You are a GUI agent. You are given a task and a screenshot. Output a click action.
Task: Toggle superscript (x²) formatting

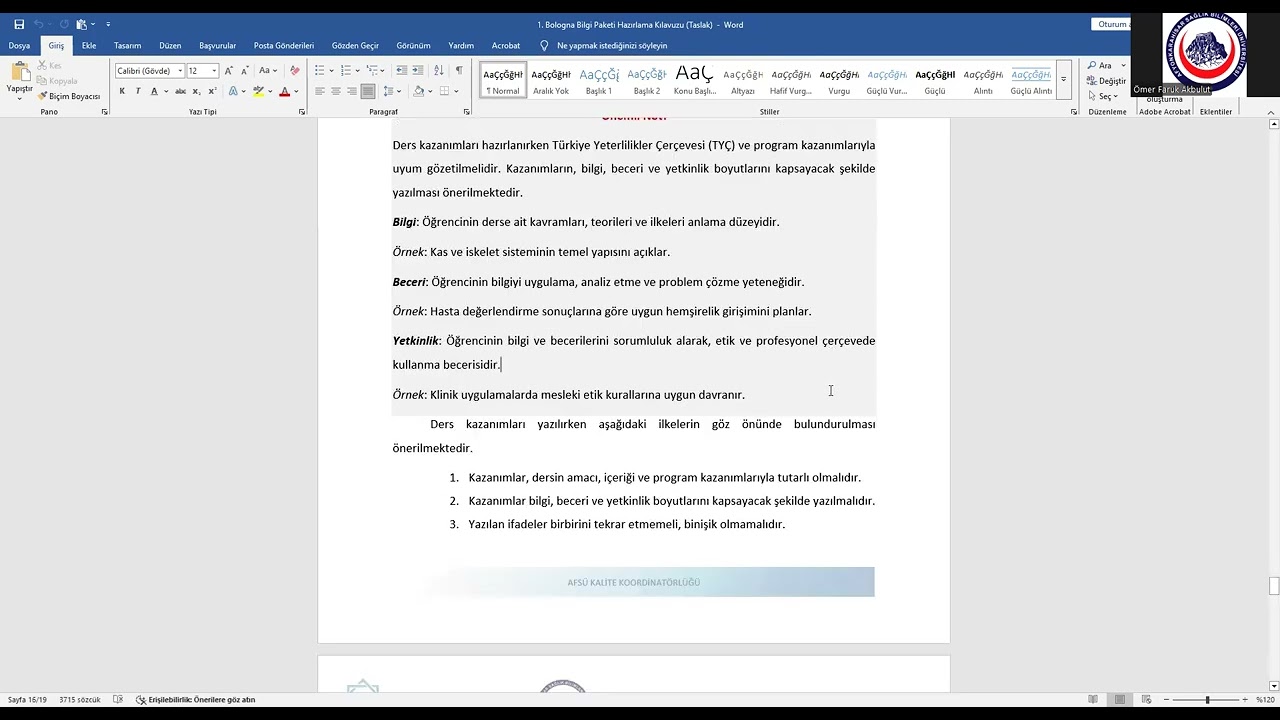coord(212,91)
